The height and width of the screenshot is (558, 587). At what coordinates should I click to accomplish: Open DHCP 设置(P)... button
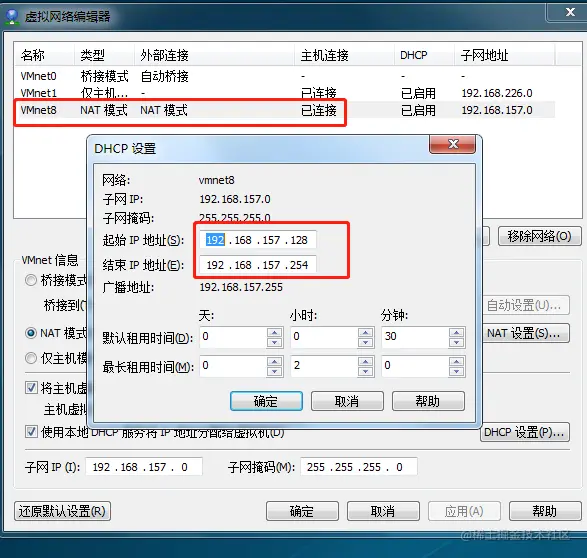525,432
